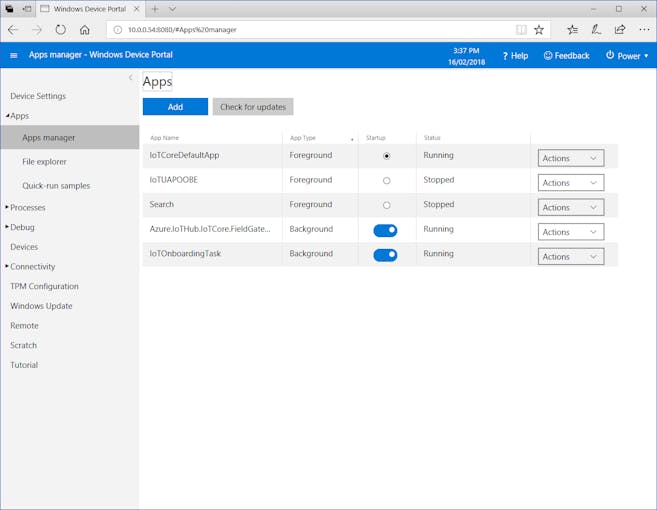Open the reading view icon
657x510 pixels.
tap(521, 30)
